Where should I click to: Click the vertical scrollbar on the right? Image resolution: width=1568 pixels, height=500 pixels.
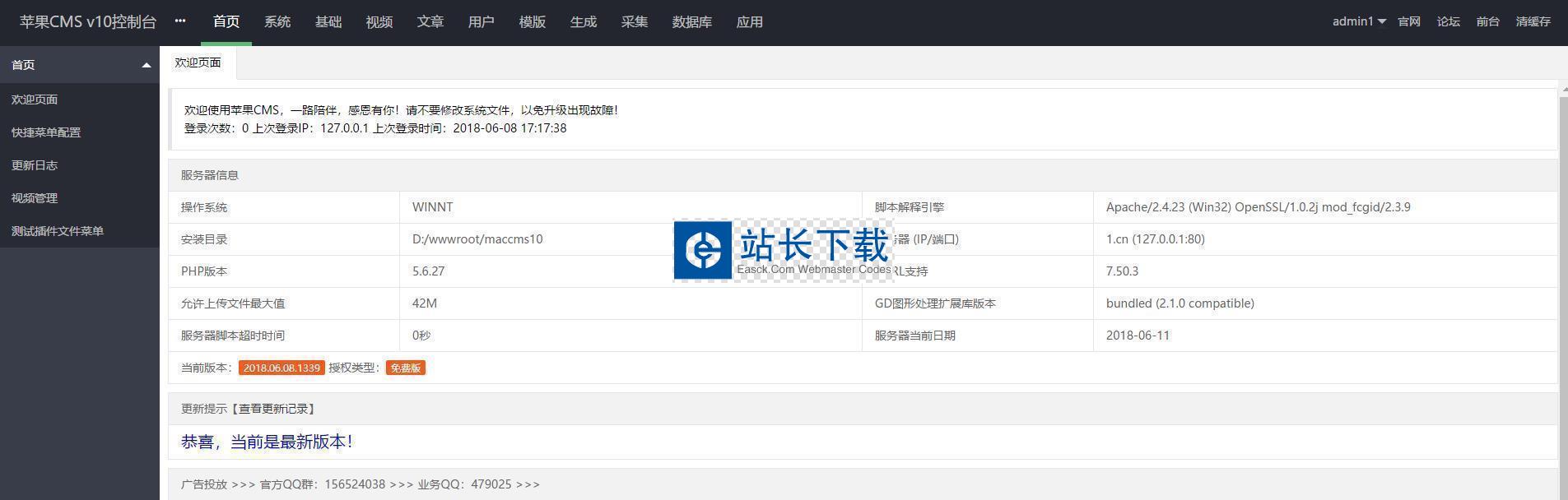tap(1563, 288)
